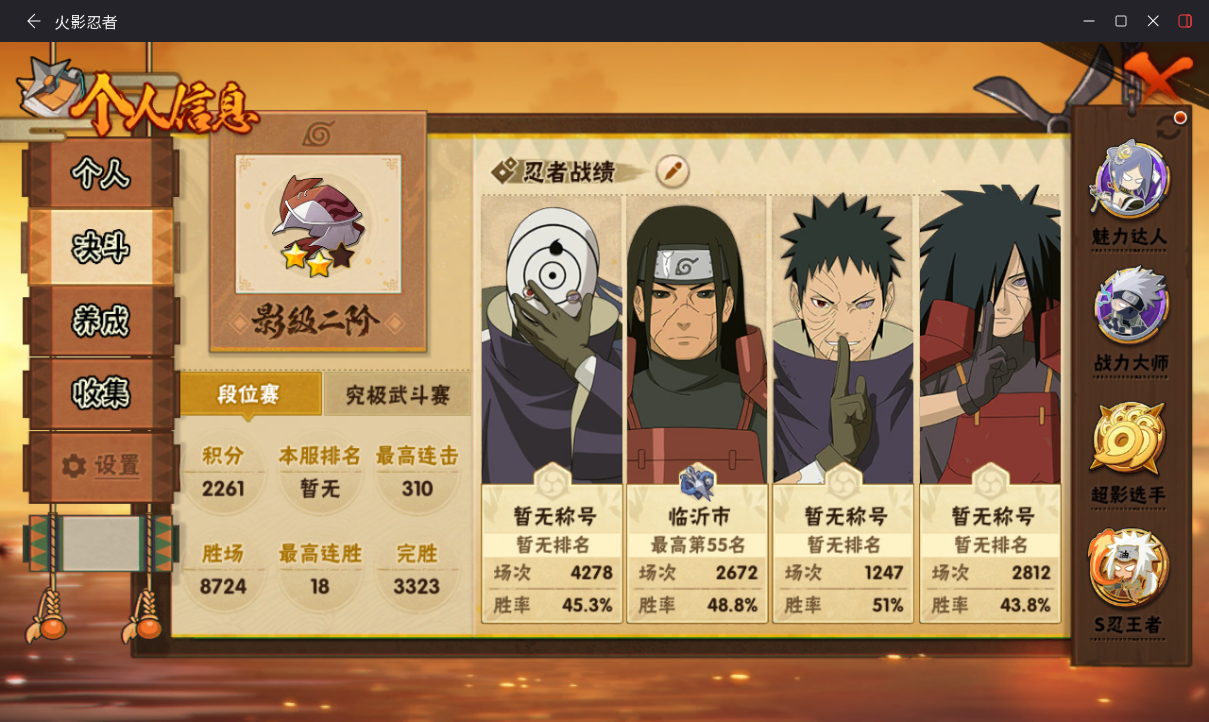Toggle the red sidebar icon in title bar
This screenshot has height=722, width=1209.
pyautogui.click(x=1185, y=21)
